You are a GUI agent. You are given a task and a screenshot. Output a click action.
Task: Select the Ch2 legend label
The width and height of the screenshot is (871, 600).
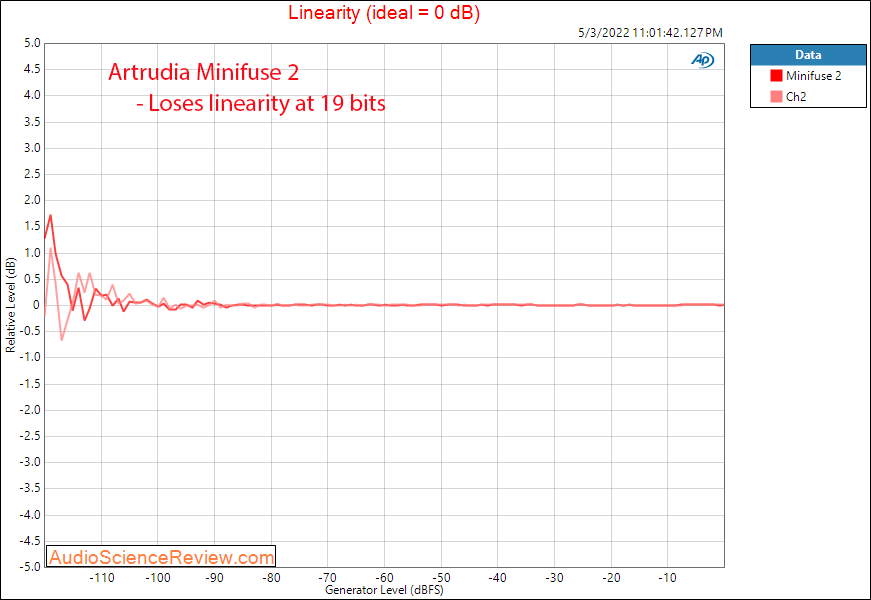(796, 97)
